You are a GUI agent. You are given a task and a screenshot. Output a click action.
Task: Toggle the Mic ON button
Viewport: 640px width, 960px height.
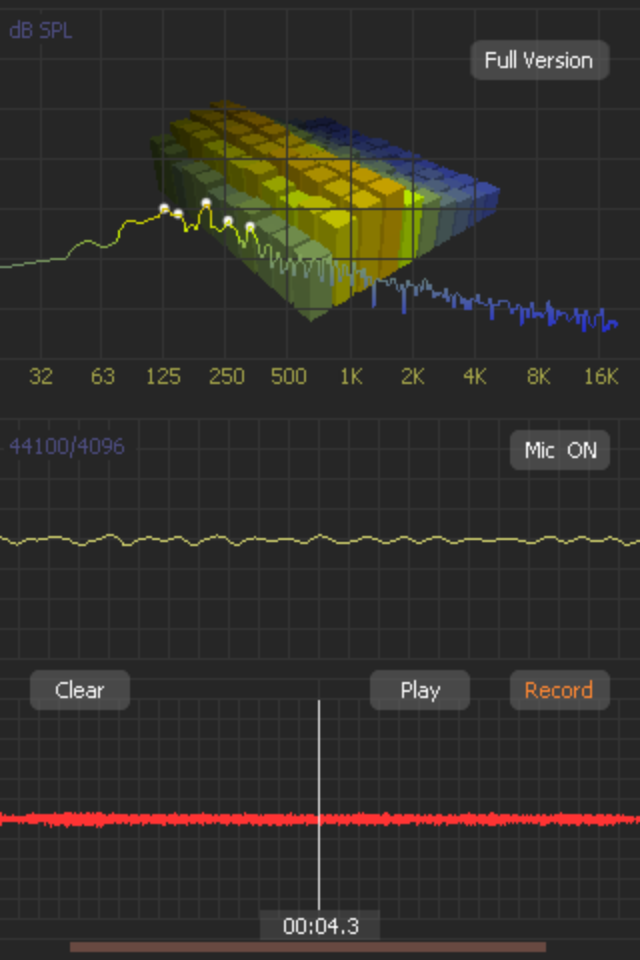(560, 450)
